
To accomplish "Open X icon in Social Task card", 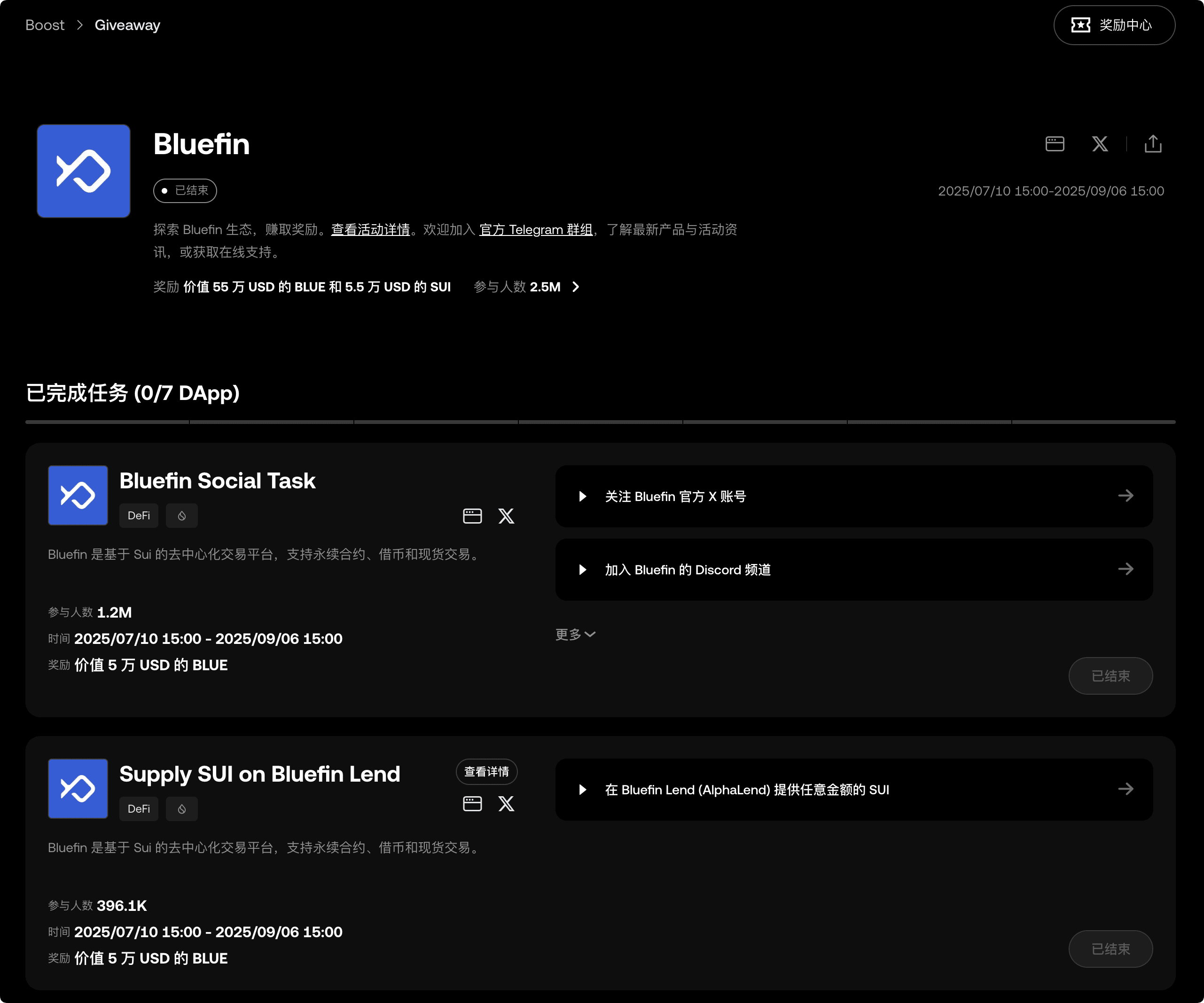I will pyautogui.click(x=506, y=516).
